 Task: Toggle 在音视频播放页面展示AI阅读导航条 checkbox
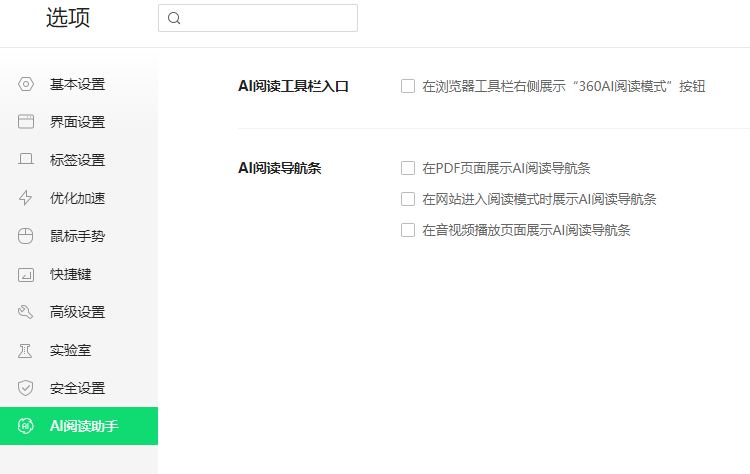click(408, 230)
